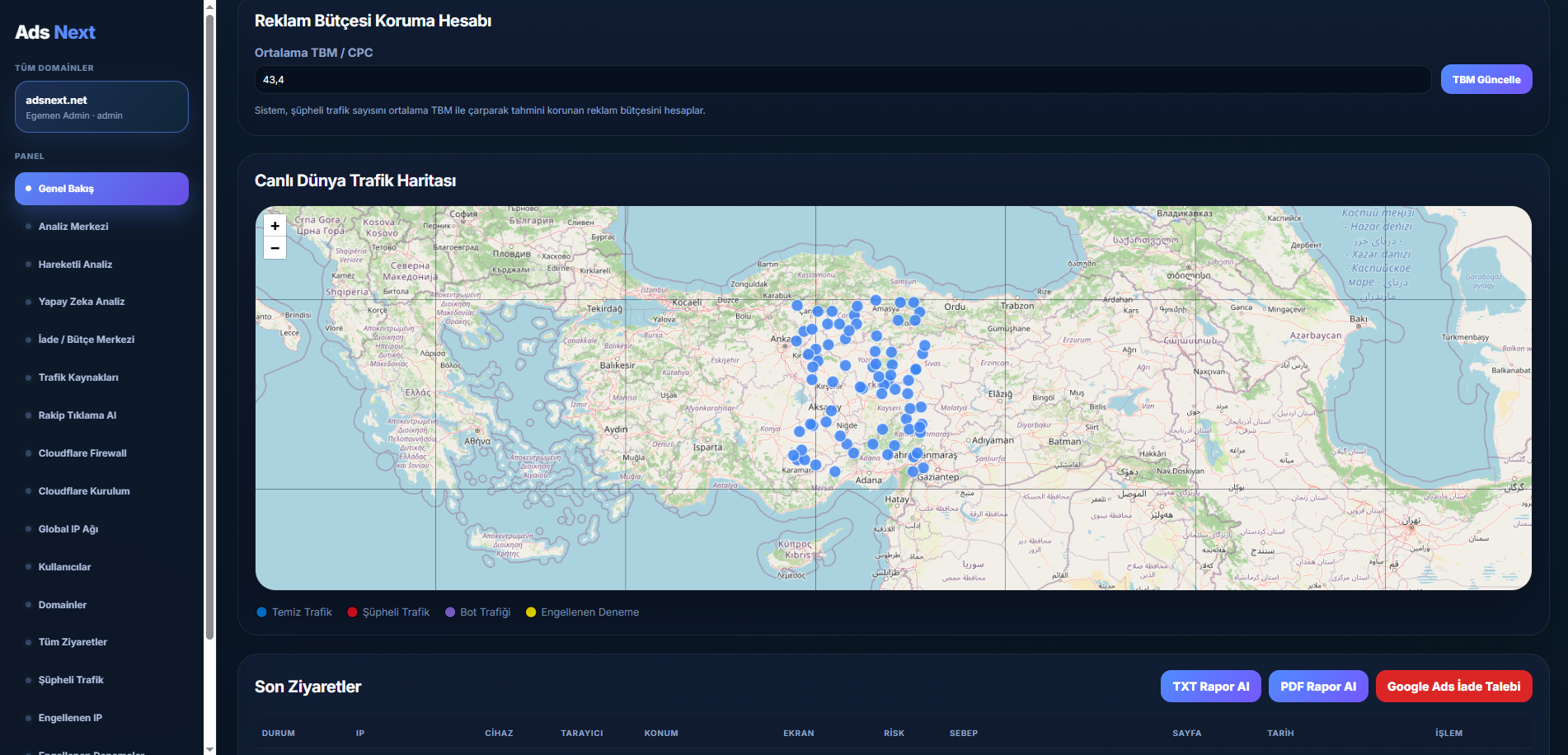Click the purple Bot Trafiği legend dot

(450, 612)
